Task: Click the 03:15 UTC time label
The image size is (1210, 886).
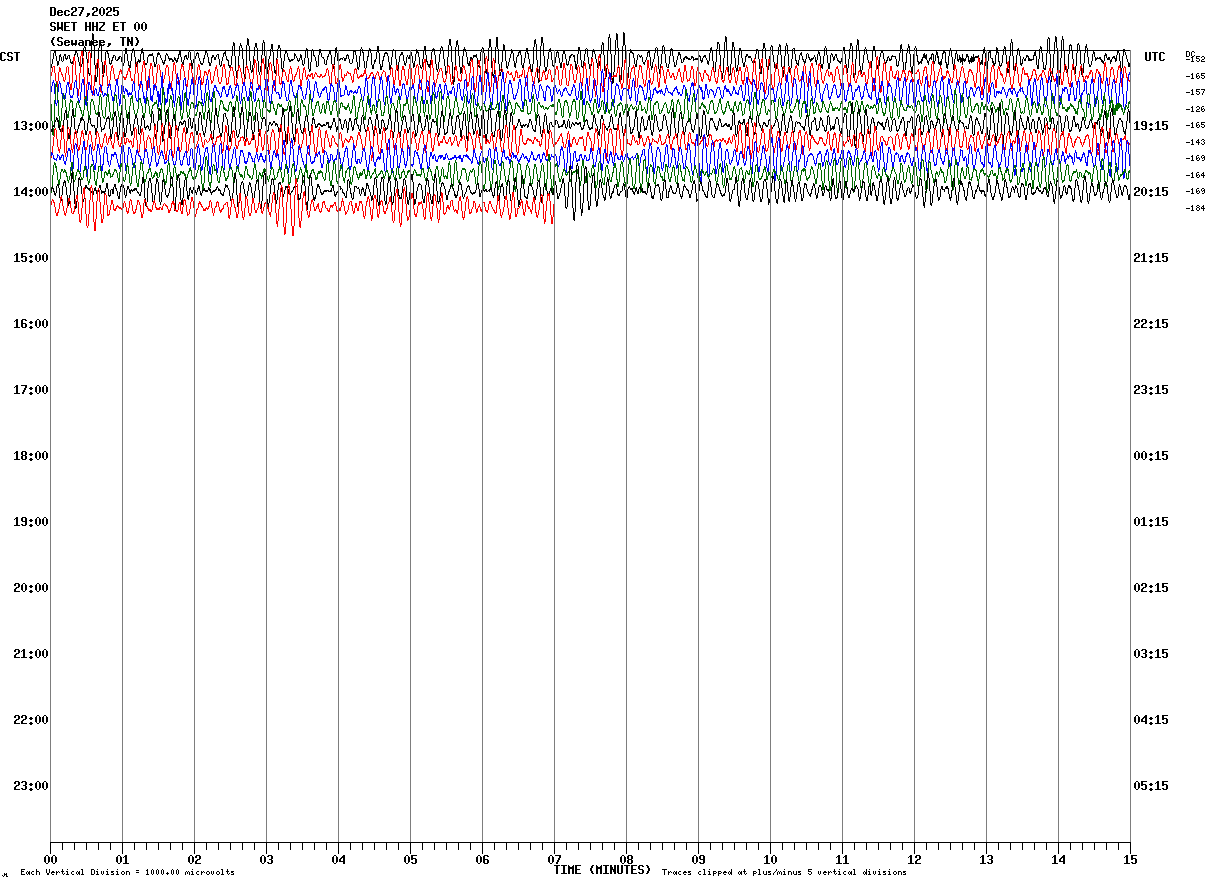Action: pos(1151,654)
